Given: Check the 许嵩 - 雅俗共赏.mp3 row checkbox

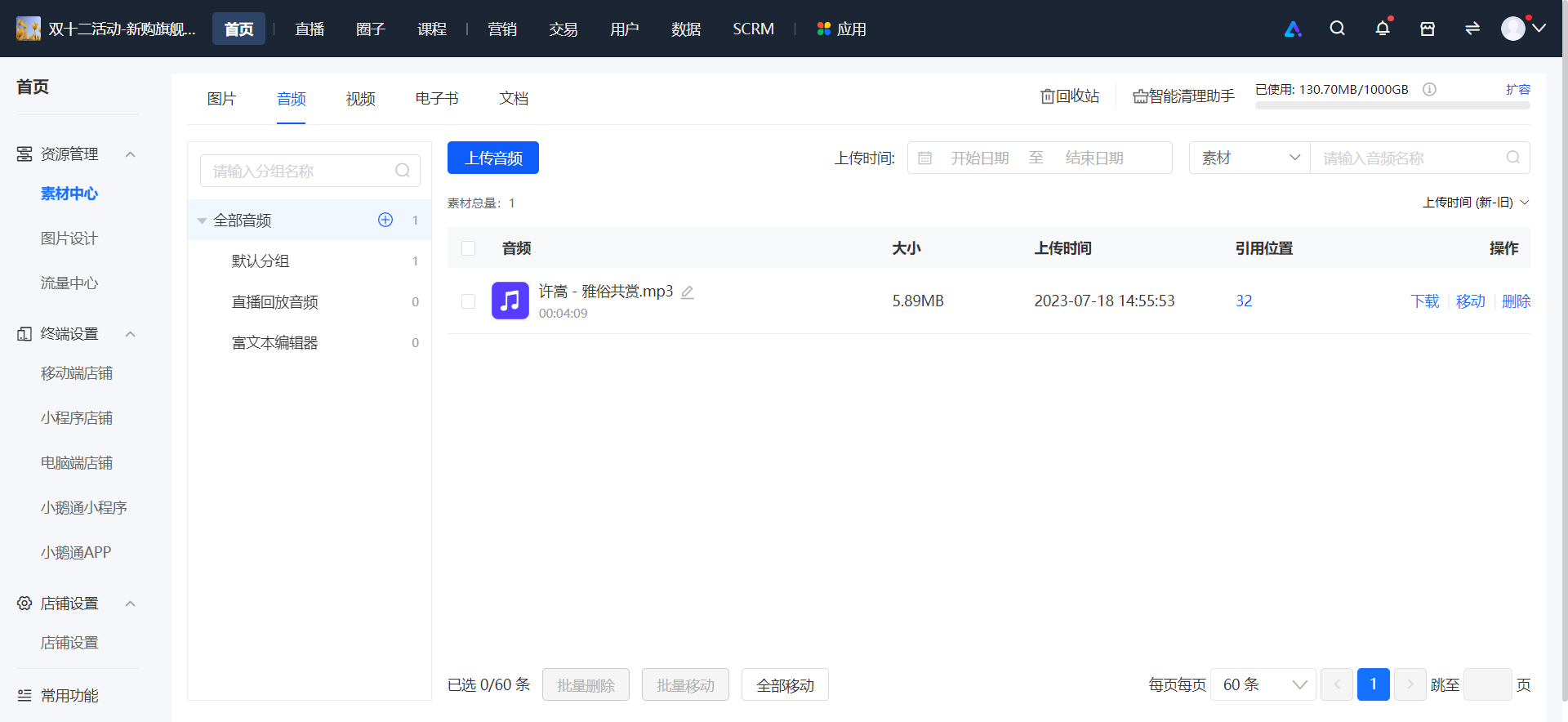Looking at the screenshot, I should click(468, 301).
